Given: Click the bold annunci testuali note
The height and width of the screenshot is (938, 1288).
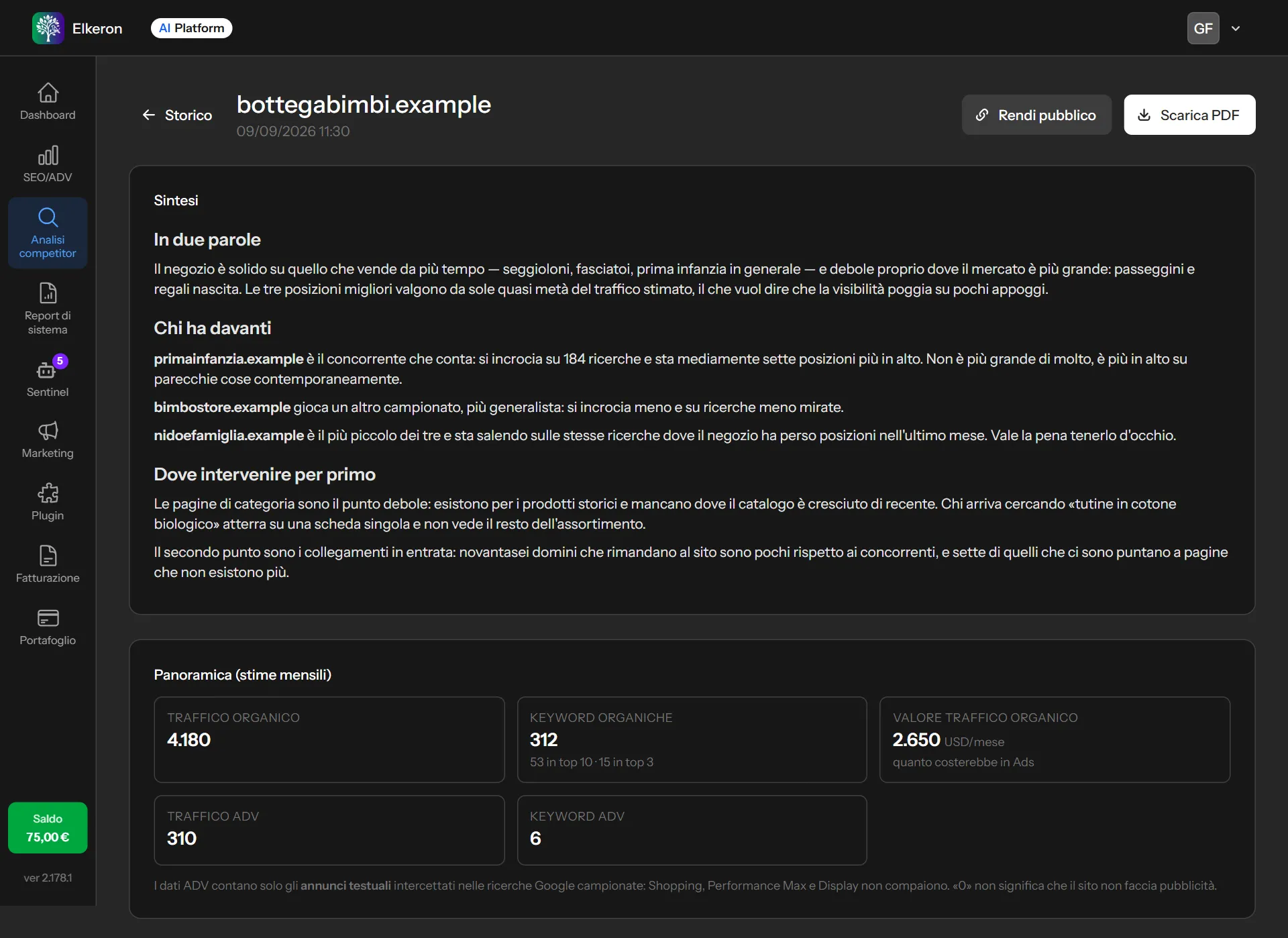Looking at the screenshot, I should pos(345,886).
